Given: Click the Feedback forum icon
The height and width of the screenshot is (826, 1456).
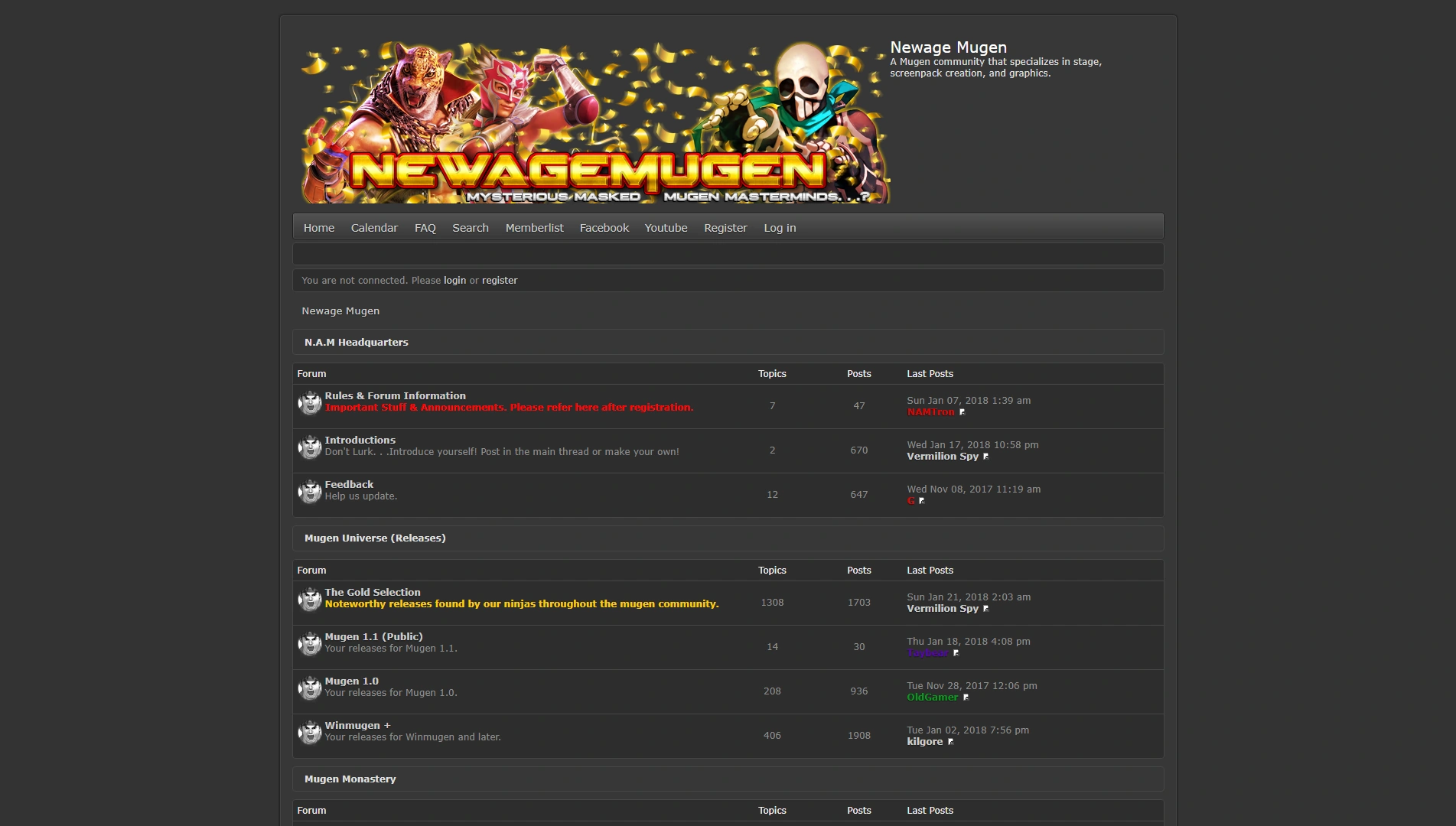Looking at the screenshot, I should coord(309,491).
